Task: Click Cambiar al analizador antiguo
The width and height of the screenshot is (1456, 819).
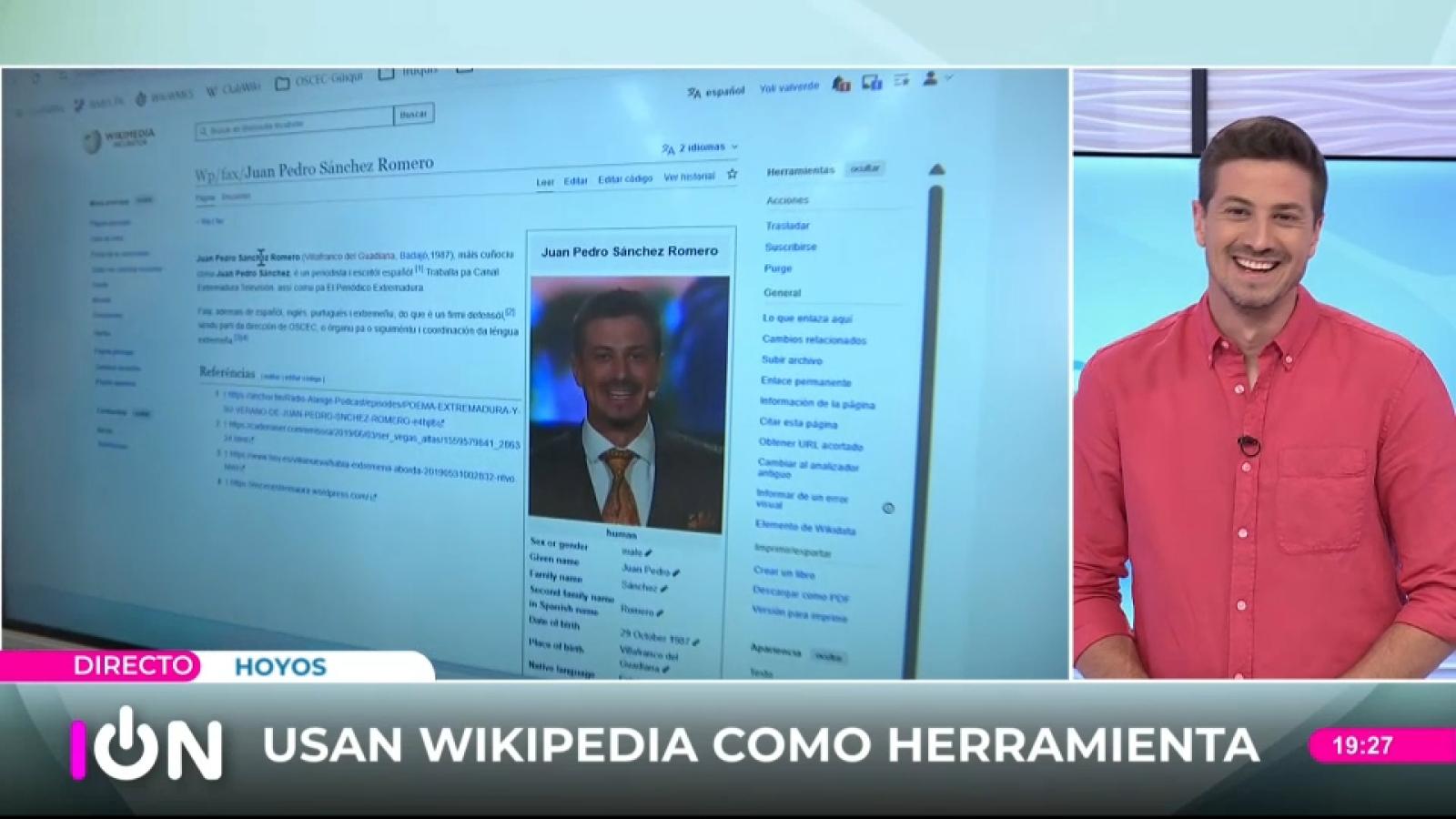Action: (808, 470)
